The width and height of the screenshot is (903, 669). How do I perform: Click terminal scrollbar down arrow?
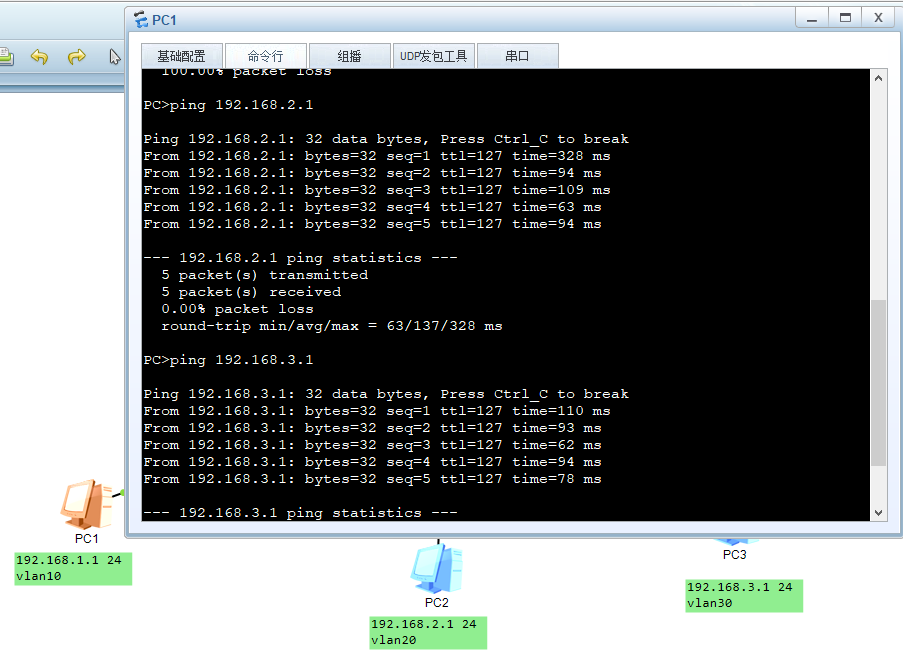pos(878,512)
